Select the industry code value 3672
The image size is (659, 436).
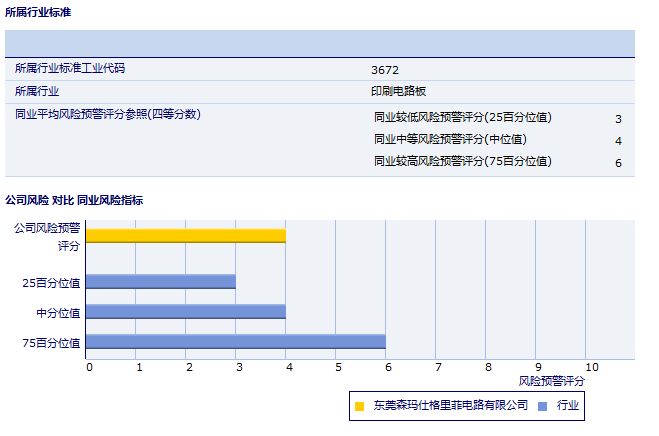click(x=385, y=70)
